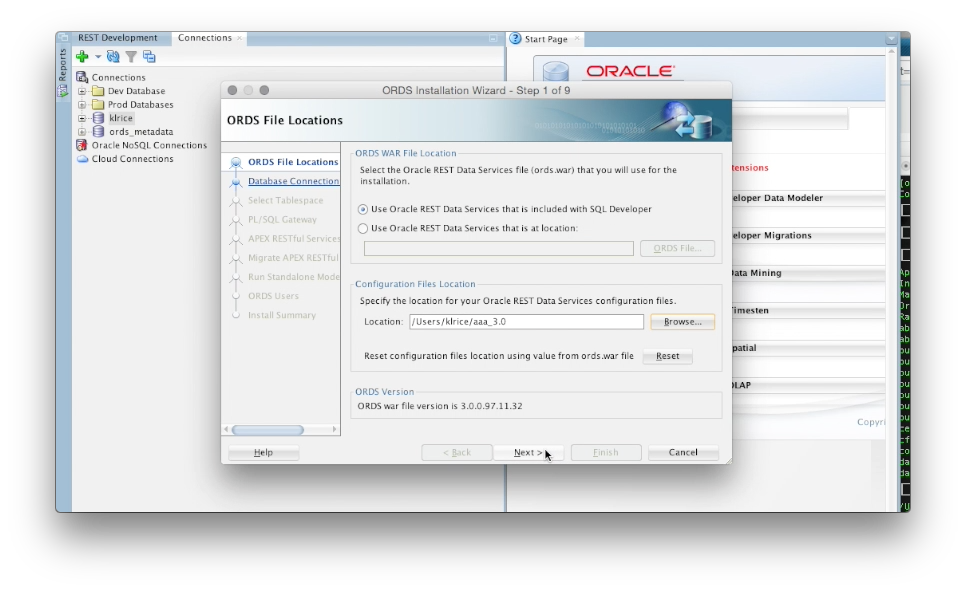The image size is (966, 592).
Task: Click 'ORDS war file version is 3.0.0.97.11.32' text
Action: click(440, 406)
